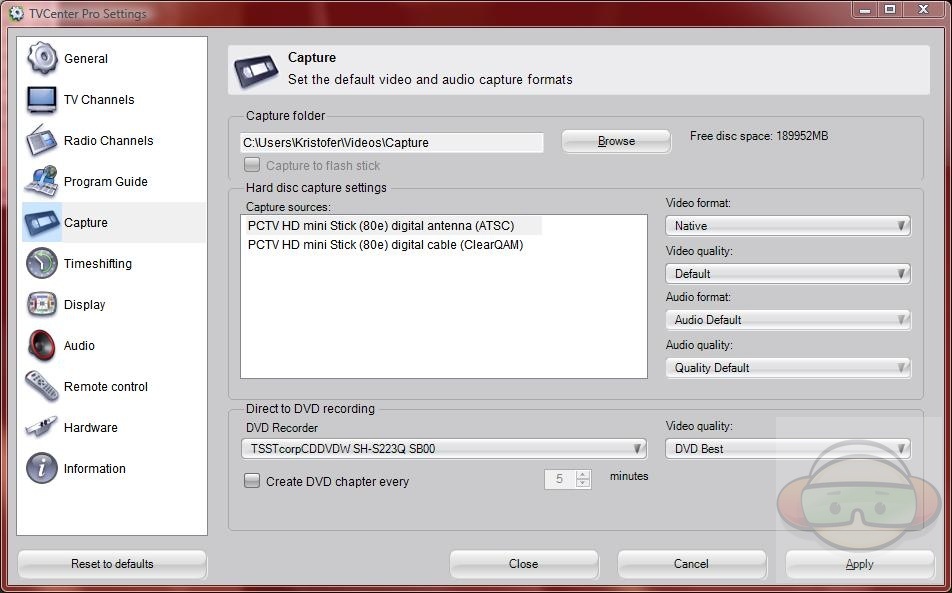Select the TV Channels monitor icon
Screen dimensions: 952x593
(x=42, y=99)
